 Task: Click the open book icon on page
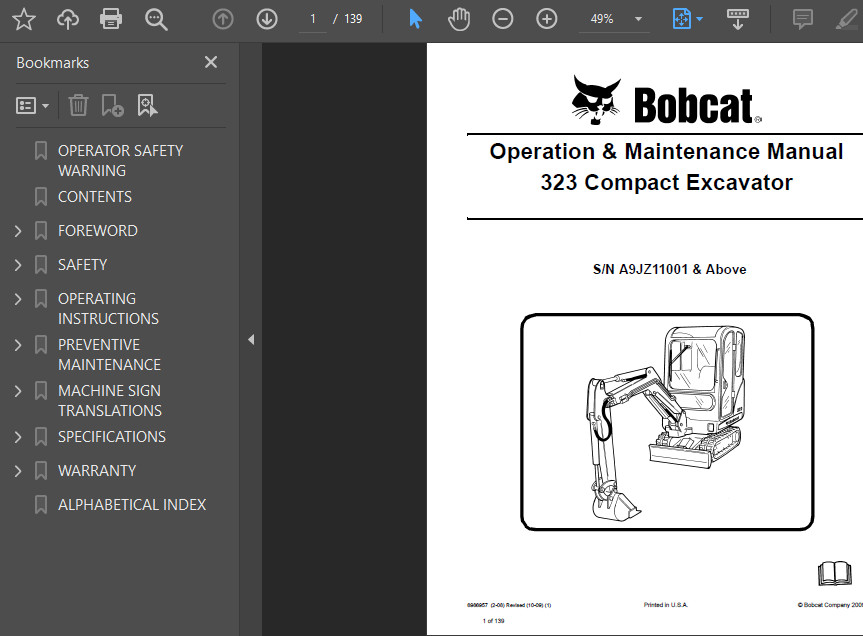coord(835,574)
